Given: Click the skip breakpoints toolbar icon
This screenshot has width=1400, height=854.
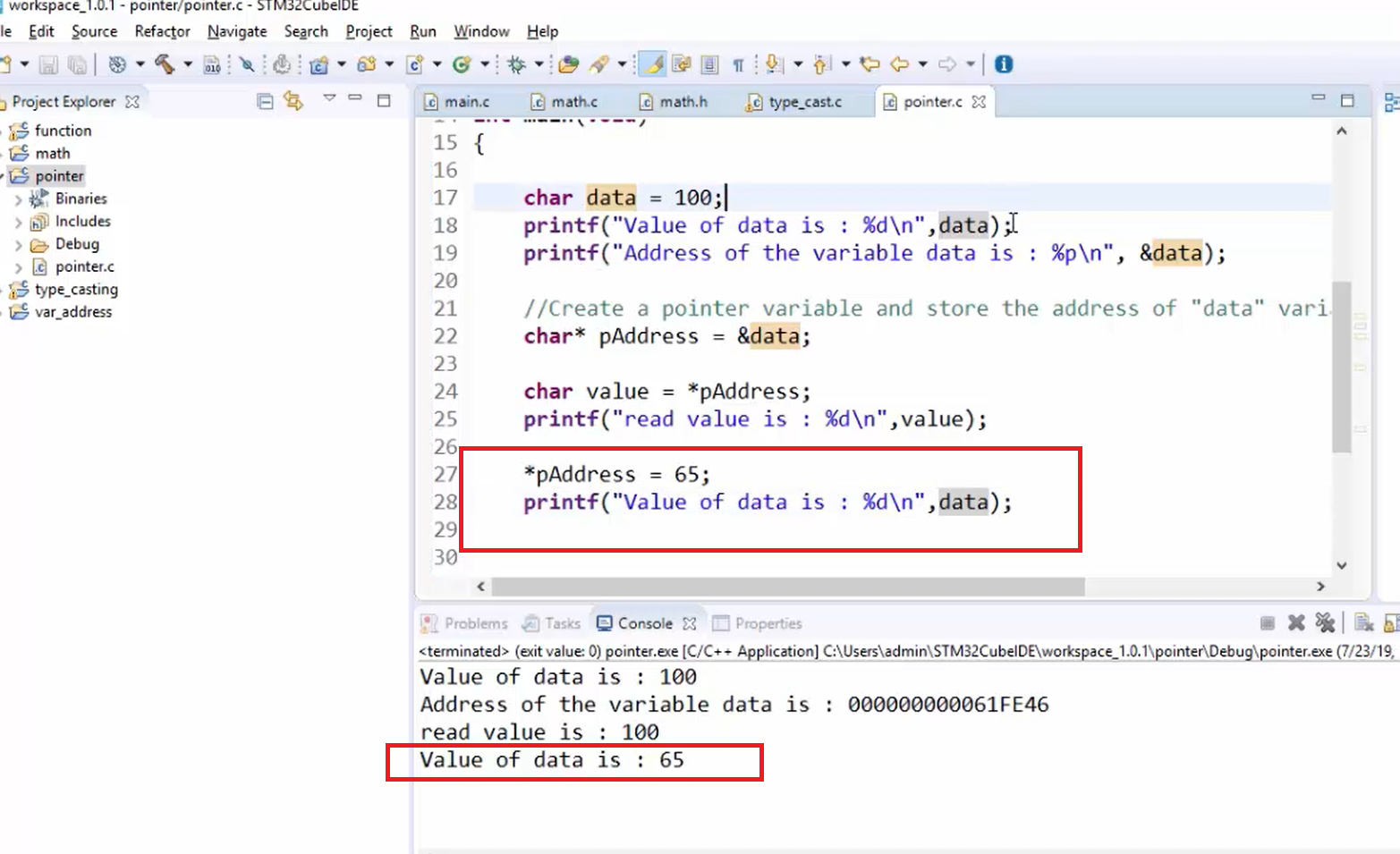Looking at the screenshot, I should pos(247,64).
